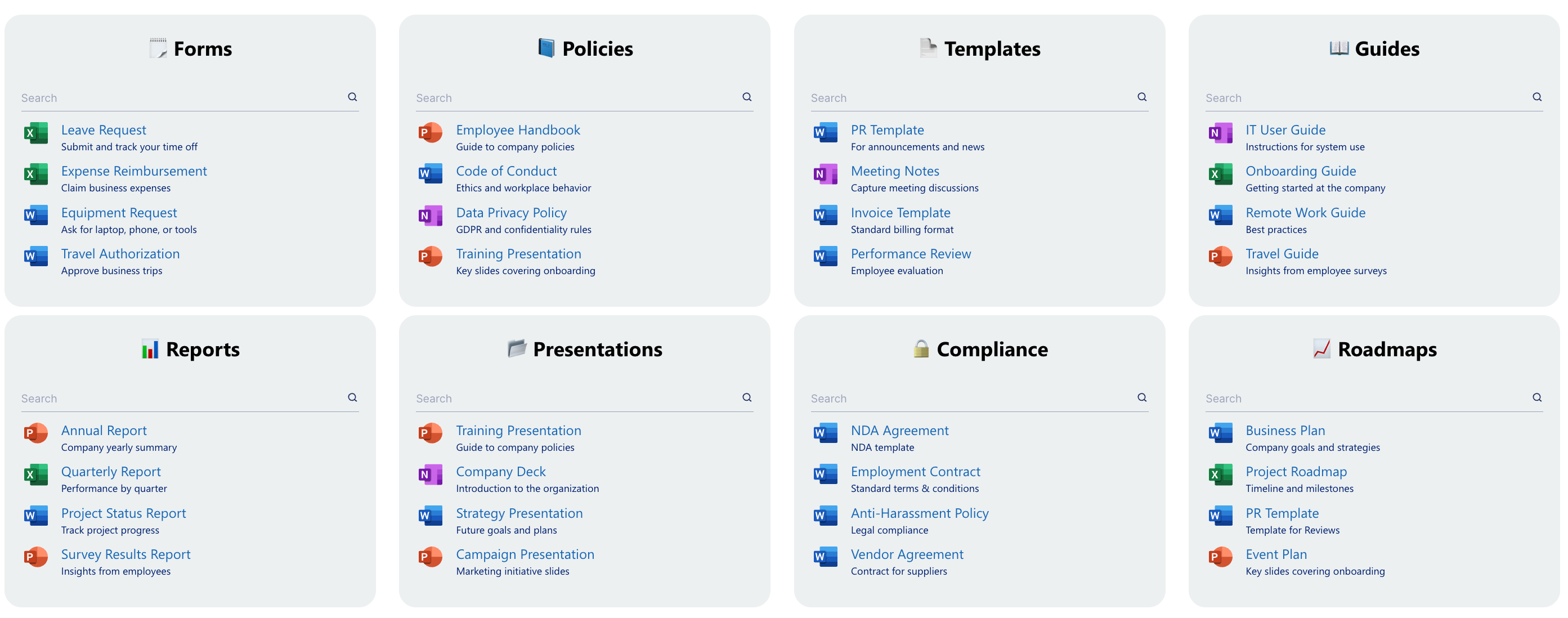Select the PowerPoint icon for Campaign Presentation
This screenshot has height=618, width=1568.
coord(431,557)
